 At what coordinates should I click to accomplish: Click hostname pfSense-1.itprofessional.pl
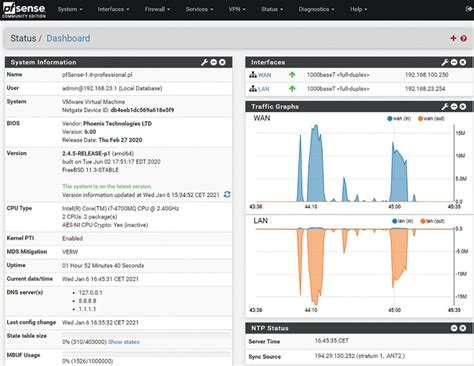tap(97, 75)
